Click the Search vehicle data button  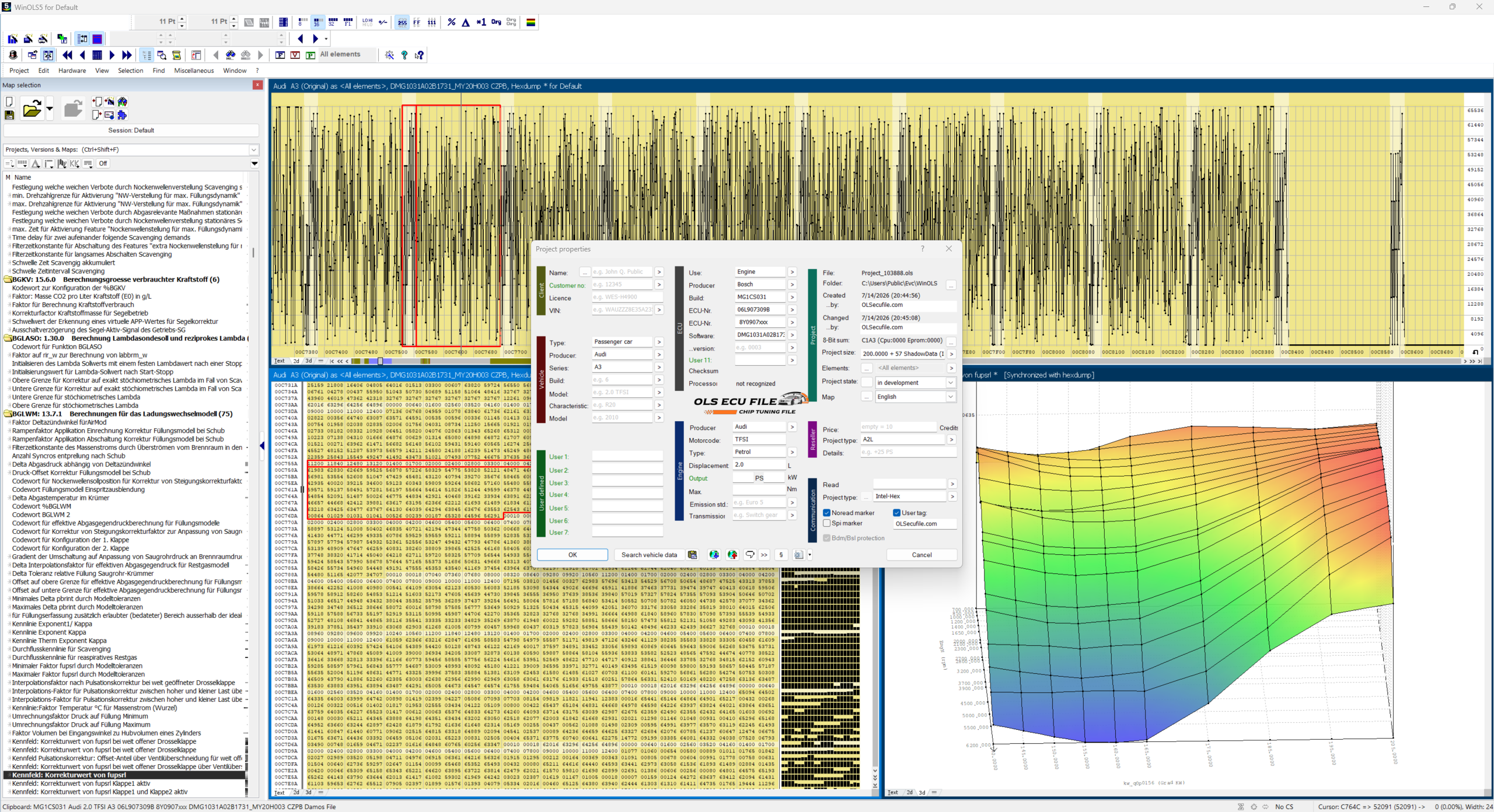coord(649,555)
